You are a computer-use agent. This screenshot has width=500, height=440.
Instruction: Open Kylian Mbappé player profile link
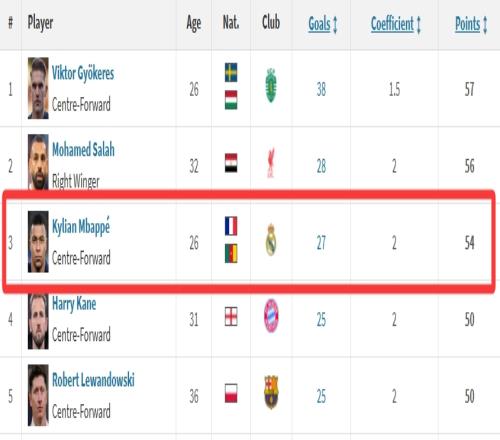click(x=81, y=227)
